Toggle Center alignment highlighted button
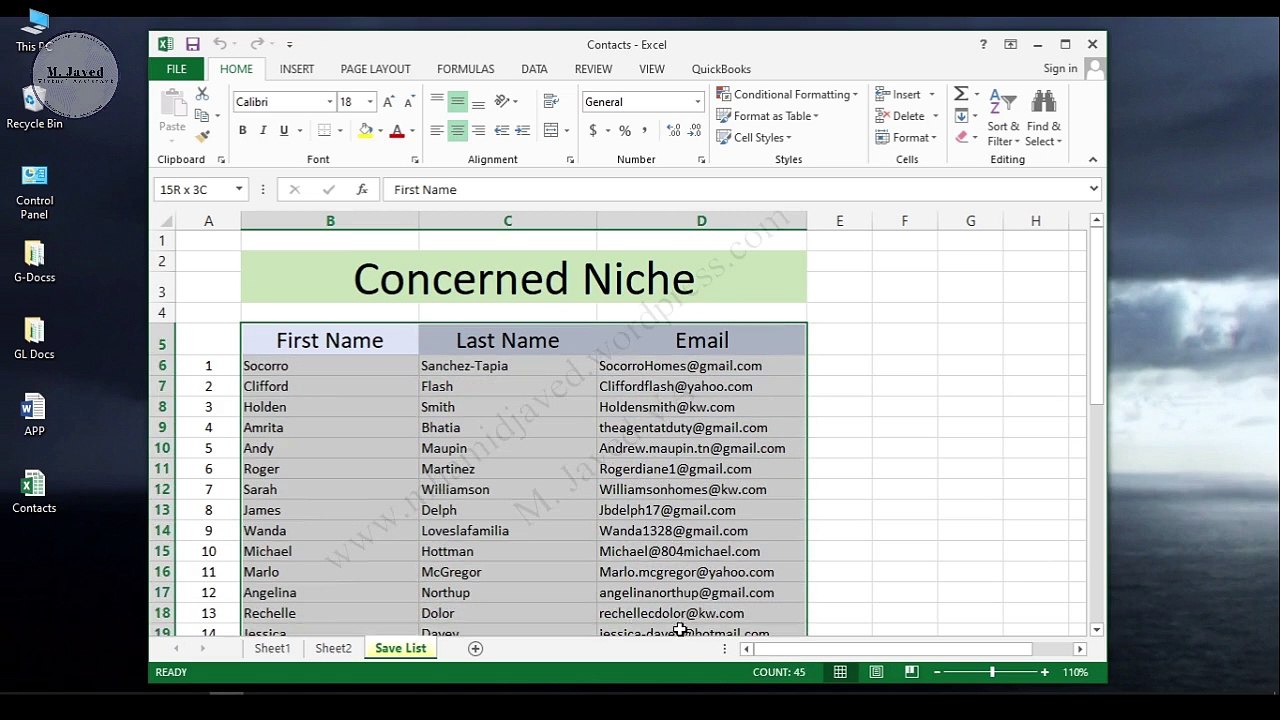This screenshot has width=1280, height=720. (457, 131)
